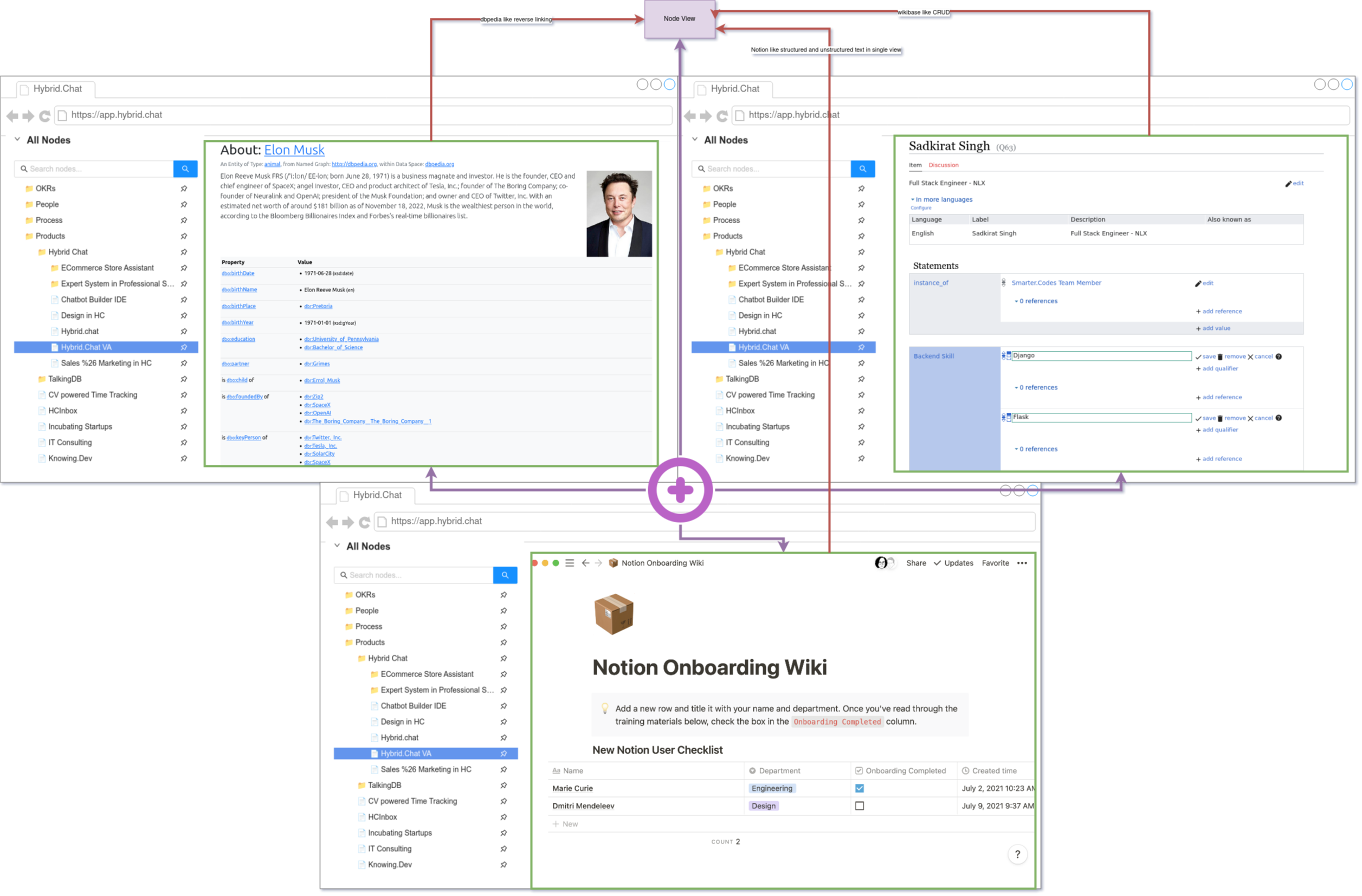This screenshot has height=896, width=1362.
Task: Edit the Django skill text field
Action: 1102,356
